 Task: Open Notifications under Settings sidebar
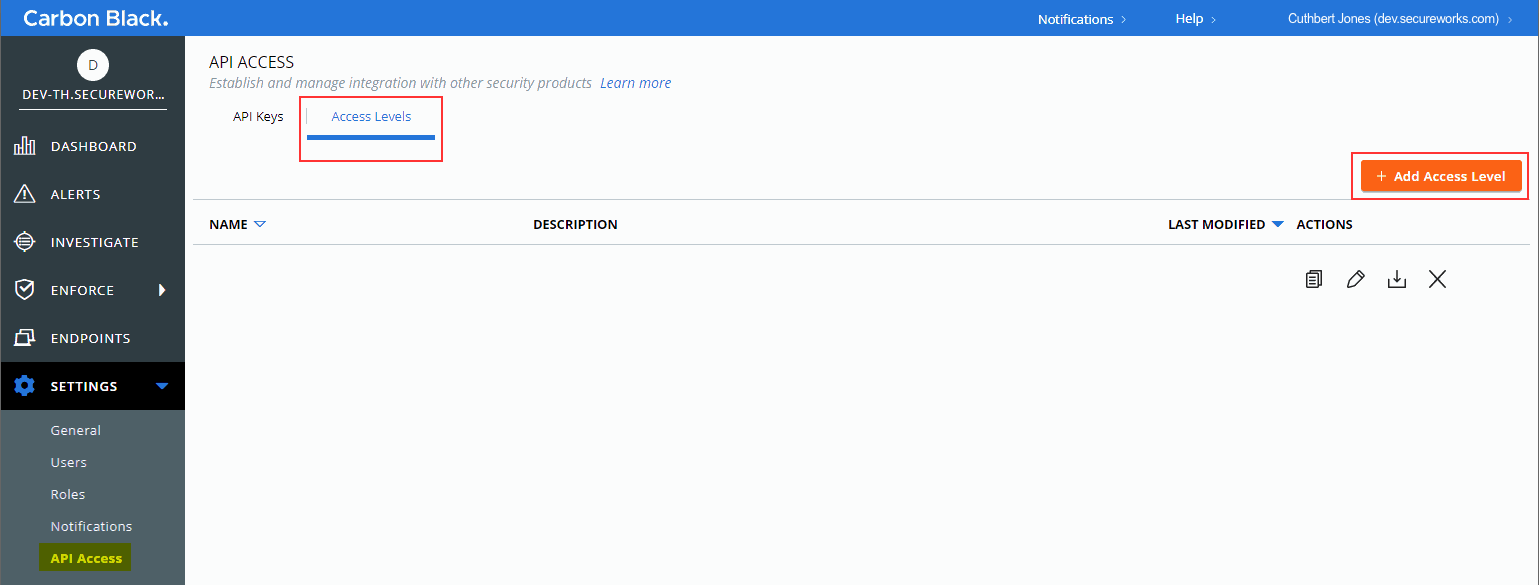pos(91,526)
